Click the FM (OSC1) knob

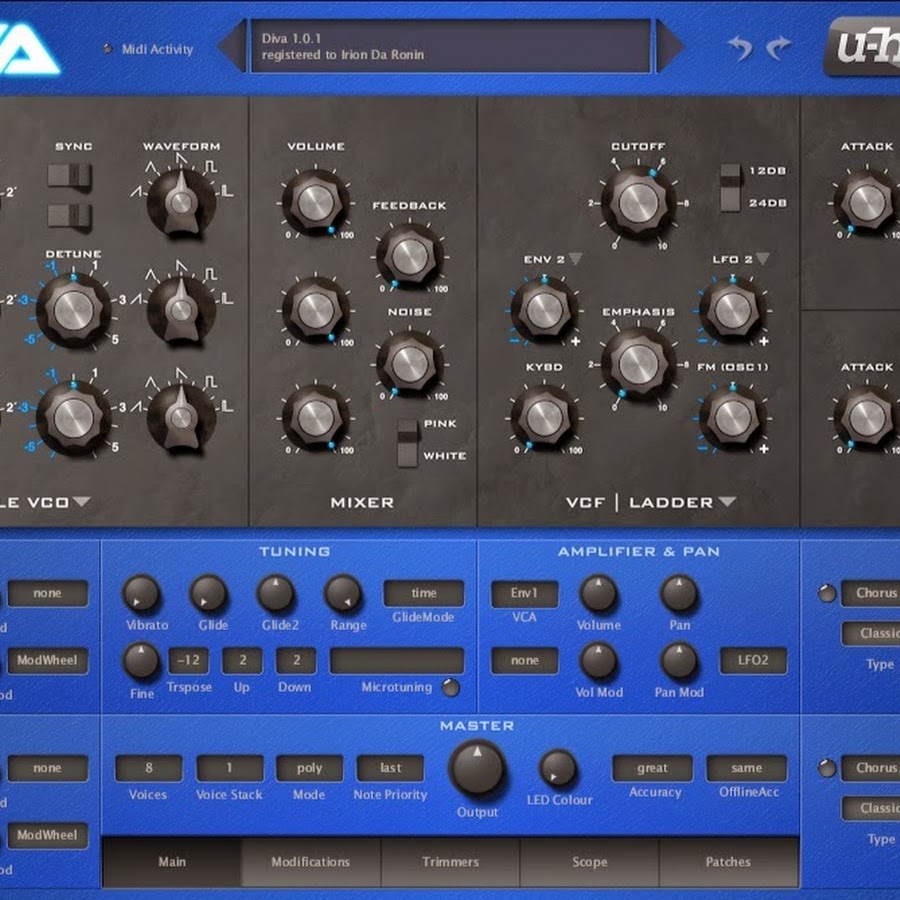(x=732, y=418)
